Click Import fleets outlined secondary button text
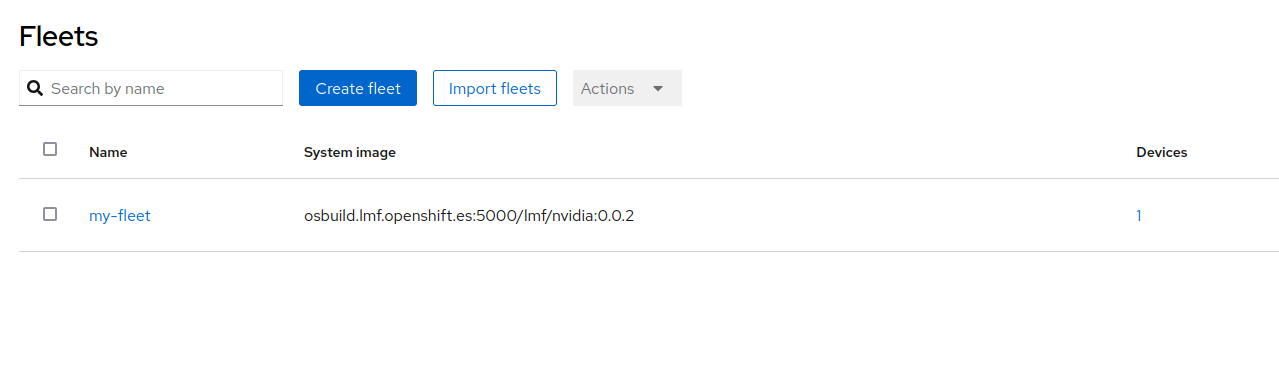The height and width of the screenshot is (381, 1279). pos(495,88)
